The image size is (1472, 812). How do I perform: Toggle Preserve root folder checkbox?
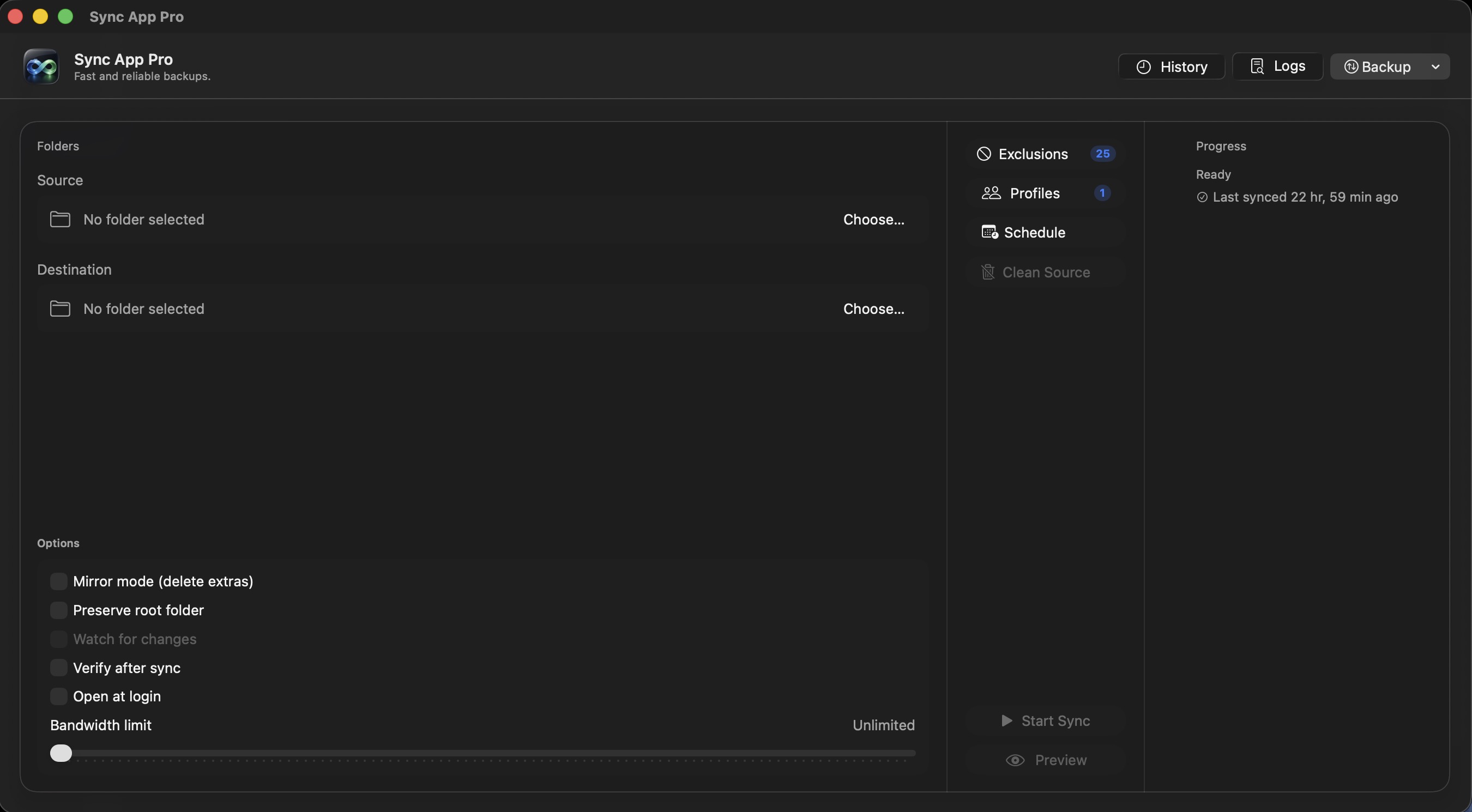coord(58,610)
